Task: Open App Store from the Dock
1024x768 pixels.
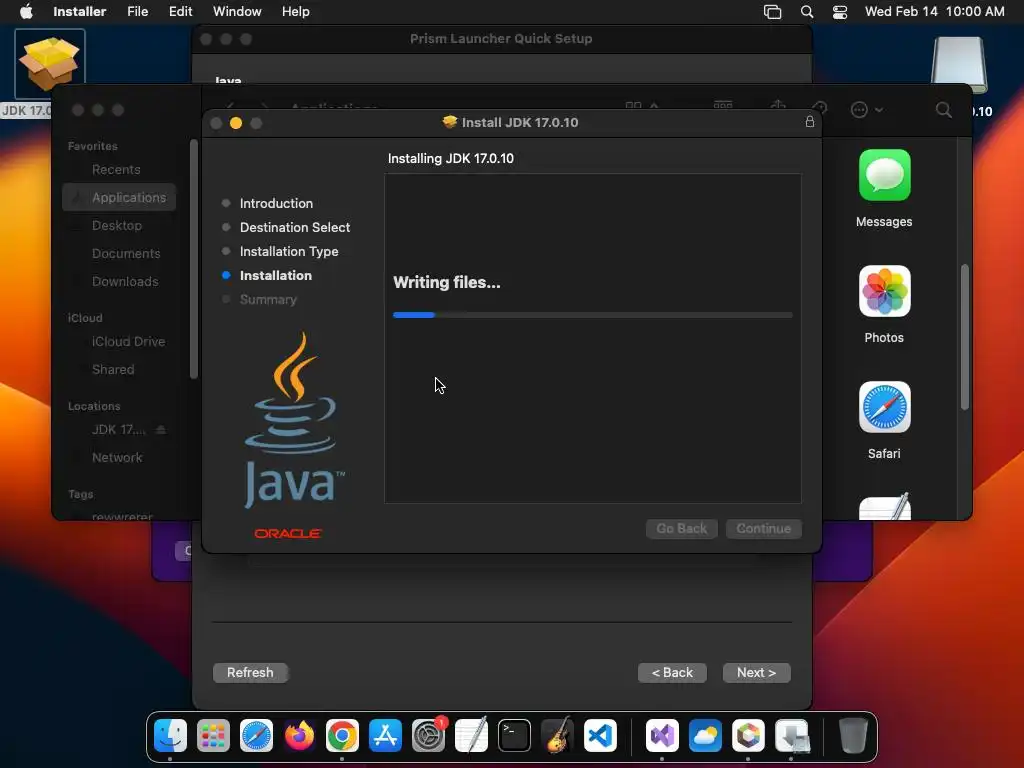Action: [385, 735]
